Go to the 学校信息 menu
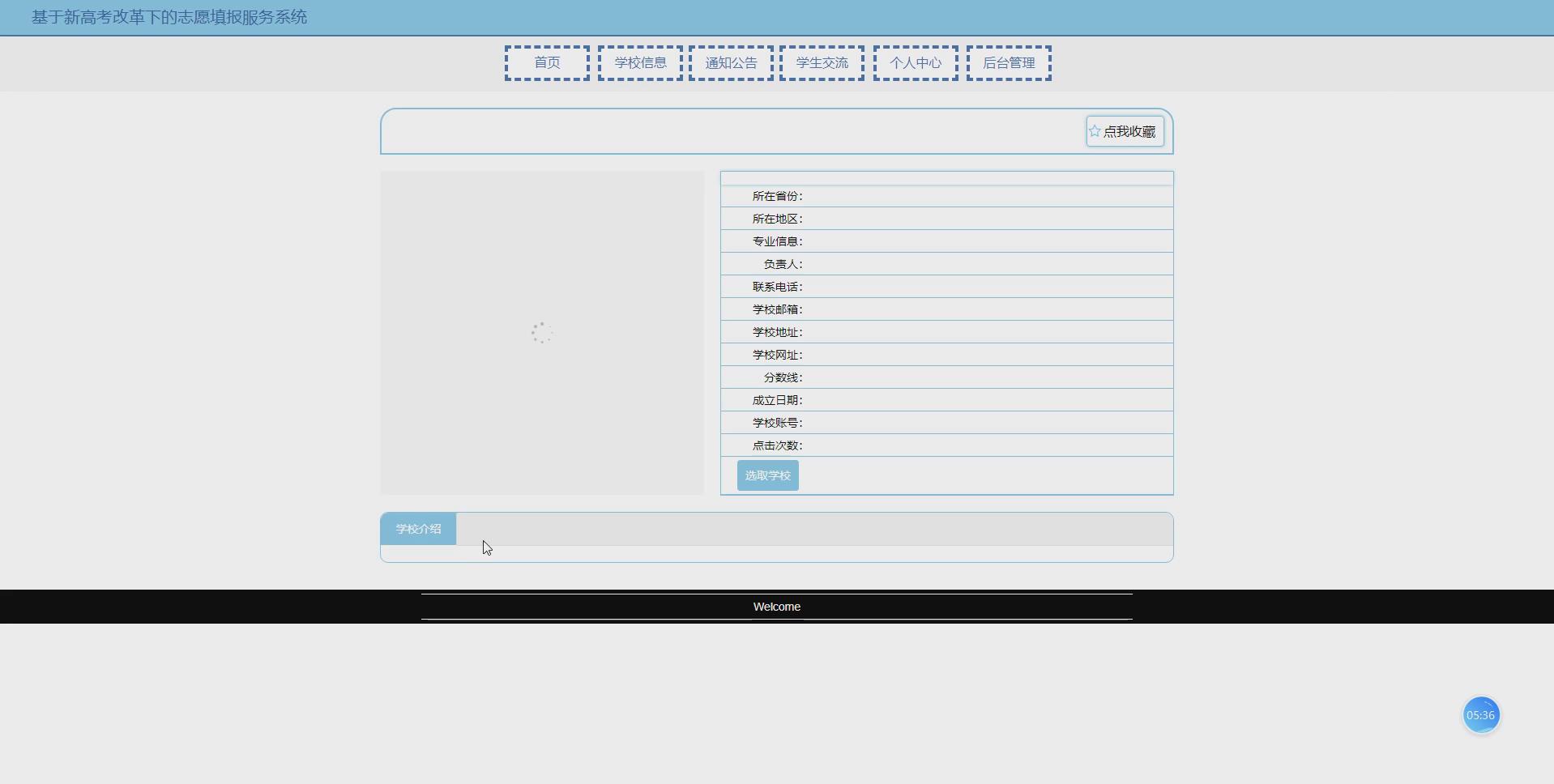This screenshot has width=1554, height=784. [x=640, y=63]
